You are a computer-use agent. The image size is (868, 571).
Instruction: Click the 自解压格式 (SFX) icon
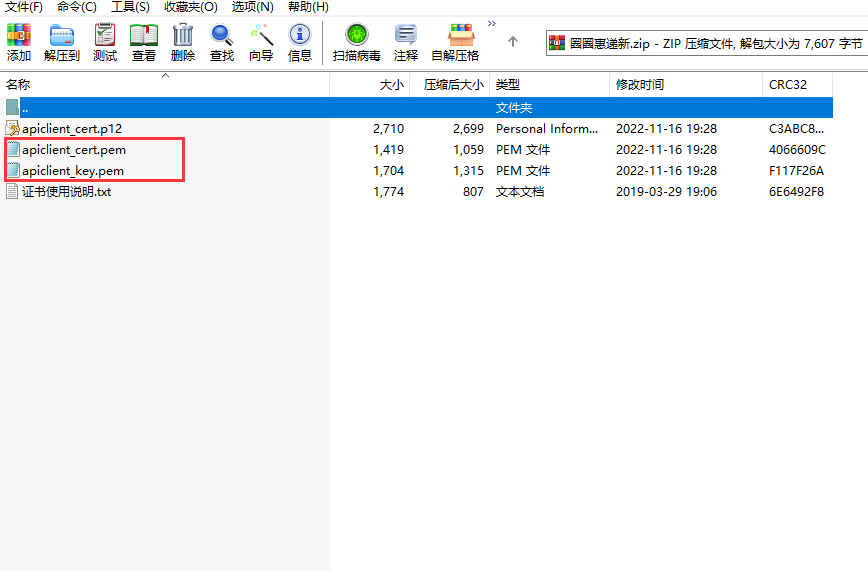click(455, 42)
